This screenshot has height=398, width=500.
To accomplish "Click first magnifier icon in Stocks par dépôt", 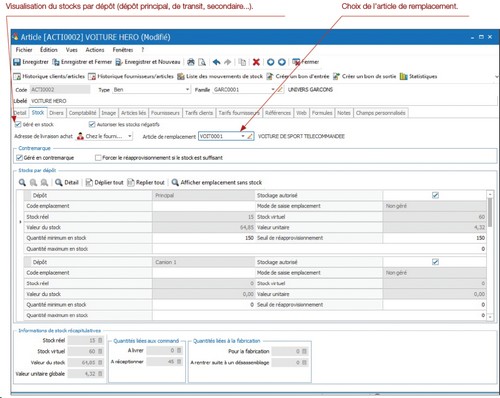I will click(x=22, y=183).
